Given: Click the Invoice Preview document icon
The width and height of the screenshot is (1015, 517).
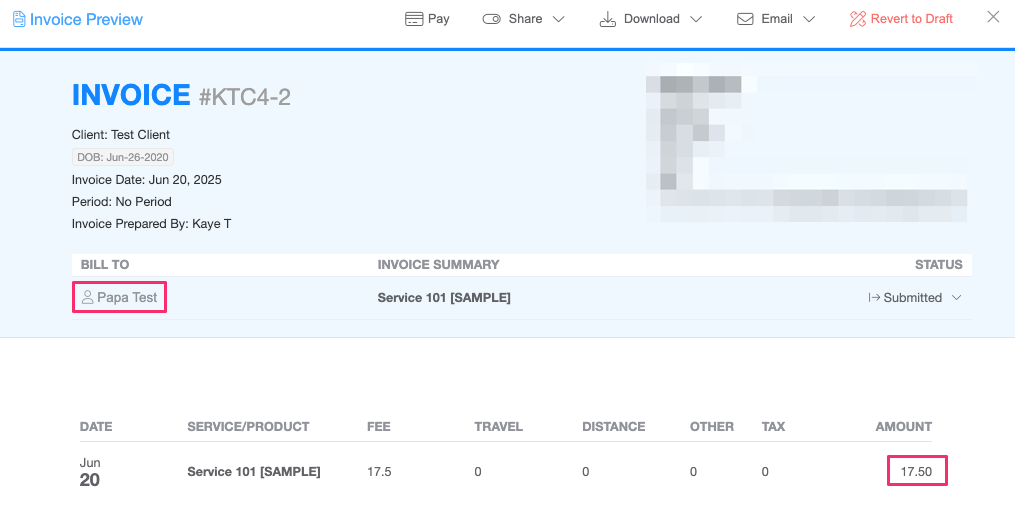Looking at the screenshot, I should pyautogui.click(x=19, y=19).
